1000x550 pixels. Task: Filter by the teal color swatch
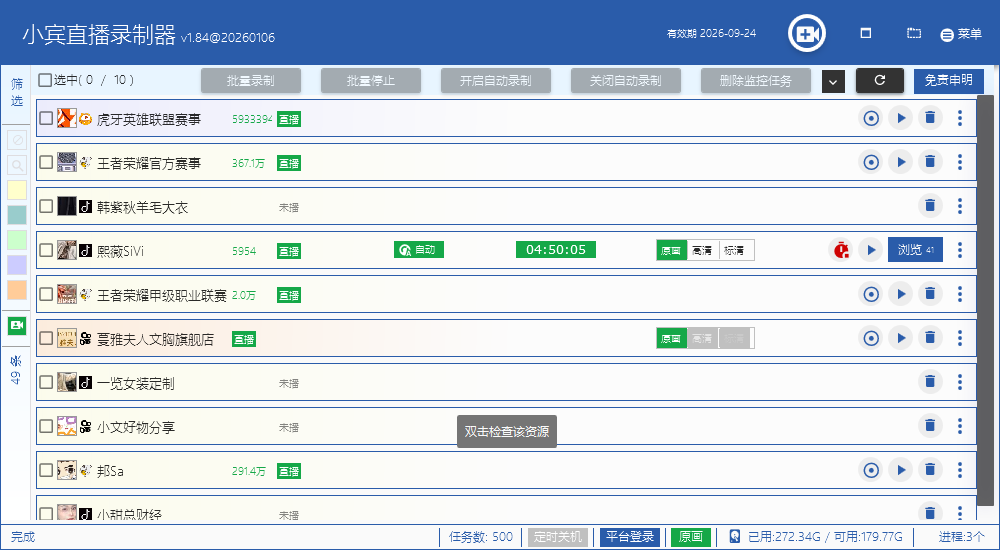click(17, 215)
